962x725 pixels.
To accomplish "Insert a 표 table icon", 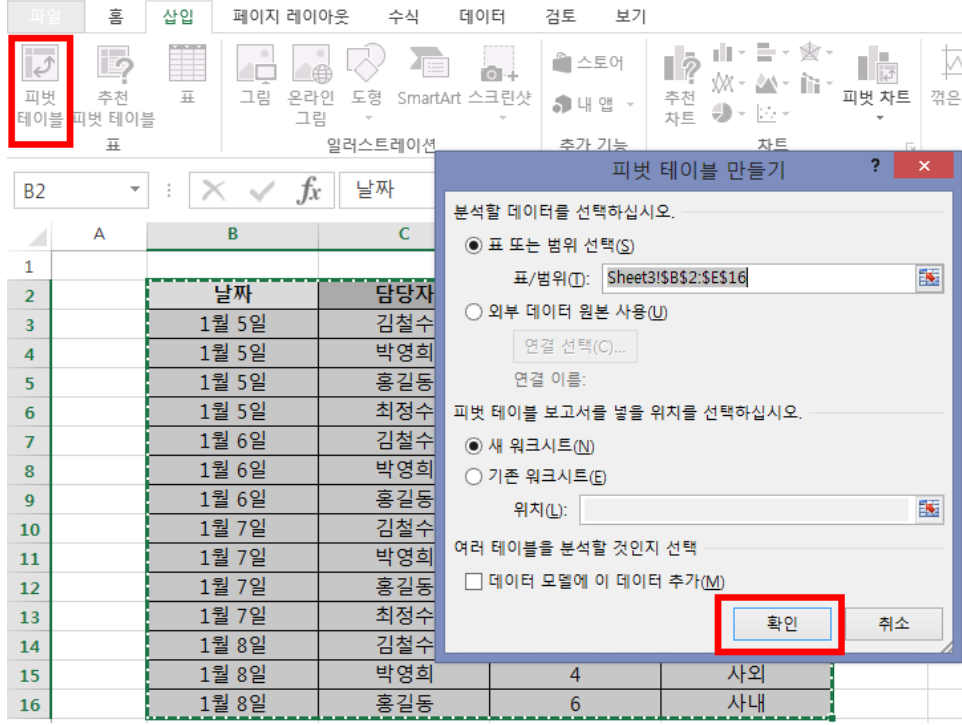I will [187, 74].
